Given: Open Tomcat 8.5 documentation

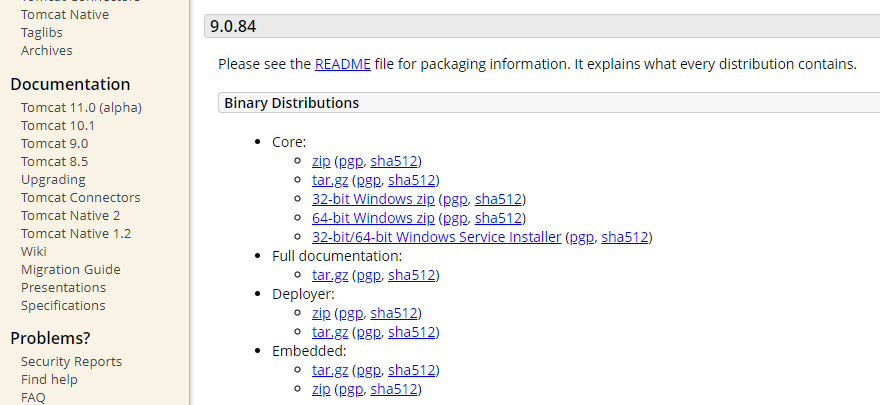Looking at the screenshot, I should pyautogui.click(x=54, y=162).
